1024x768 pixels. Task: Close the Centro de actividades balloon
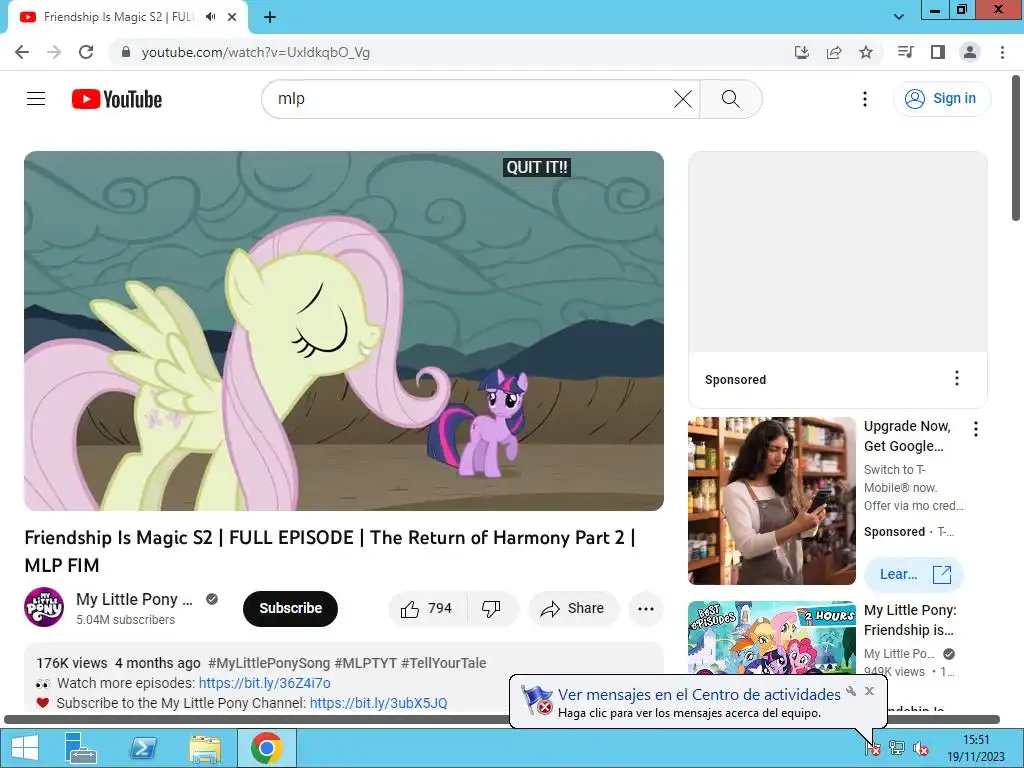pyautogui.click(x=869, y=691)
